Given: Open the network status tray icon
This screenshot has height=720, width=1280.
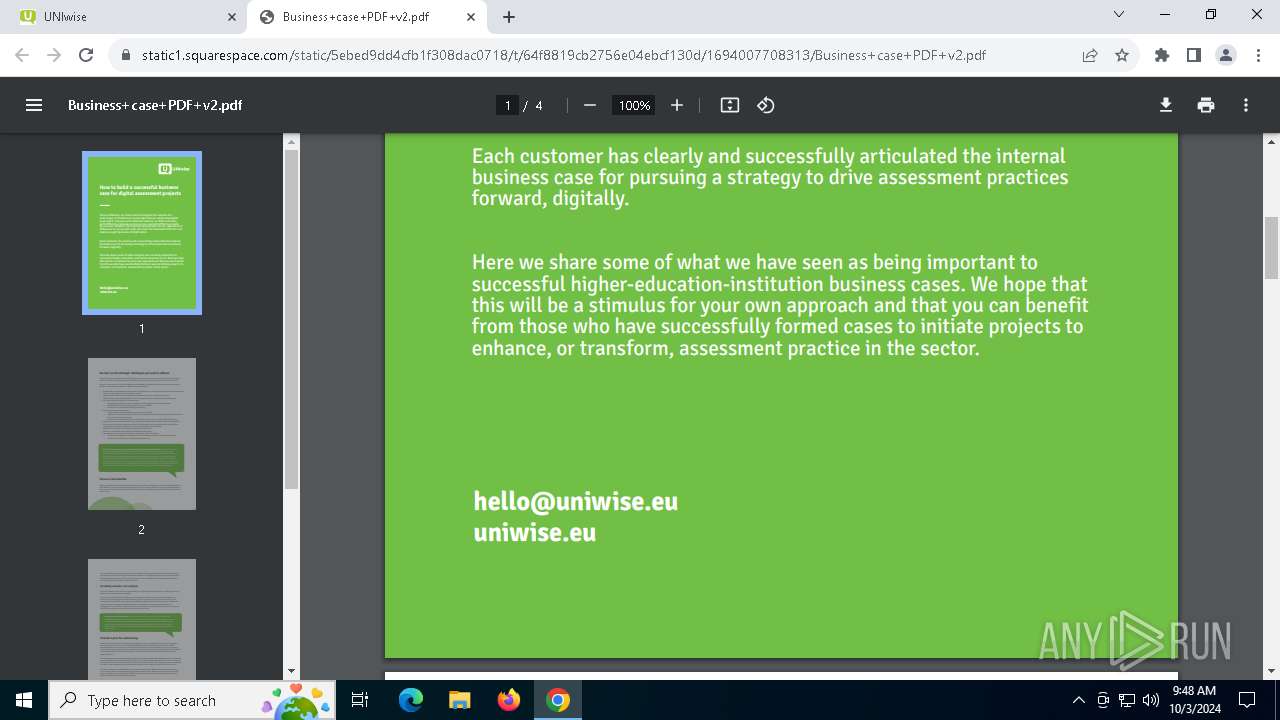Looking at the screenshot, I should click(1126, 700).
